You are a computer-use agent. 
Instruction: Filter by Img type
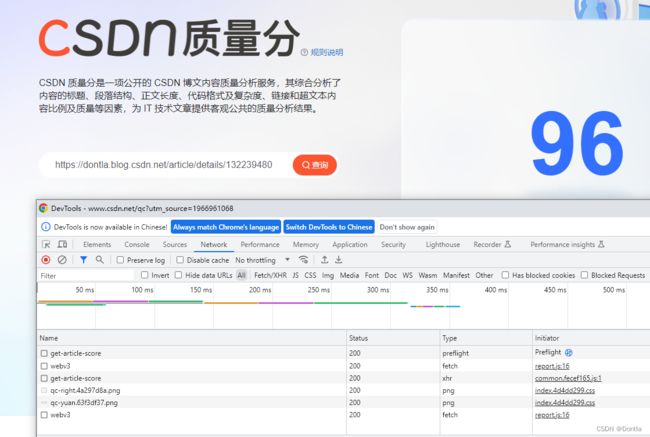328,275
